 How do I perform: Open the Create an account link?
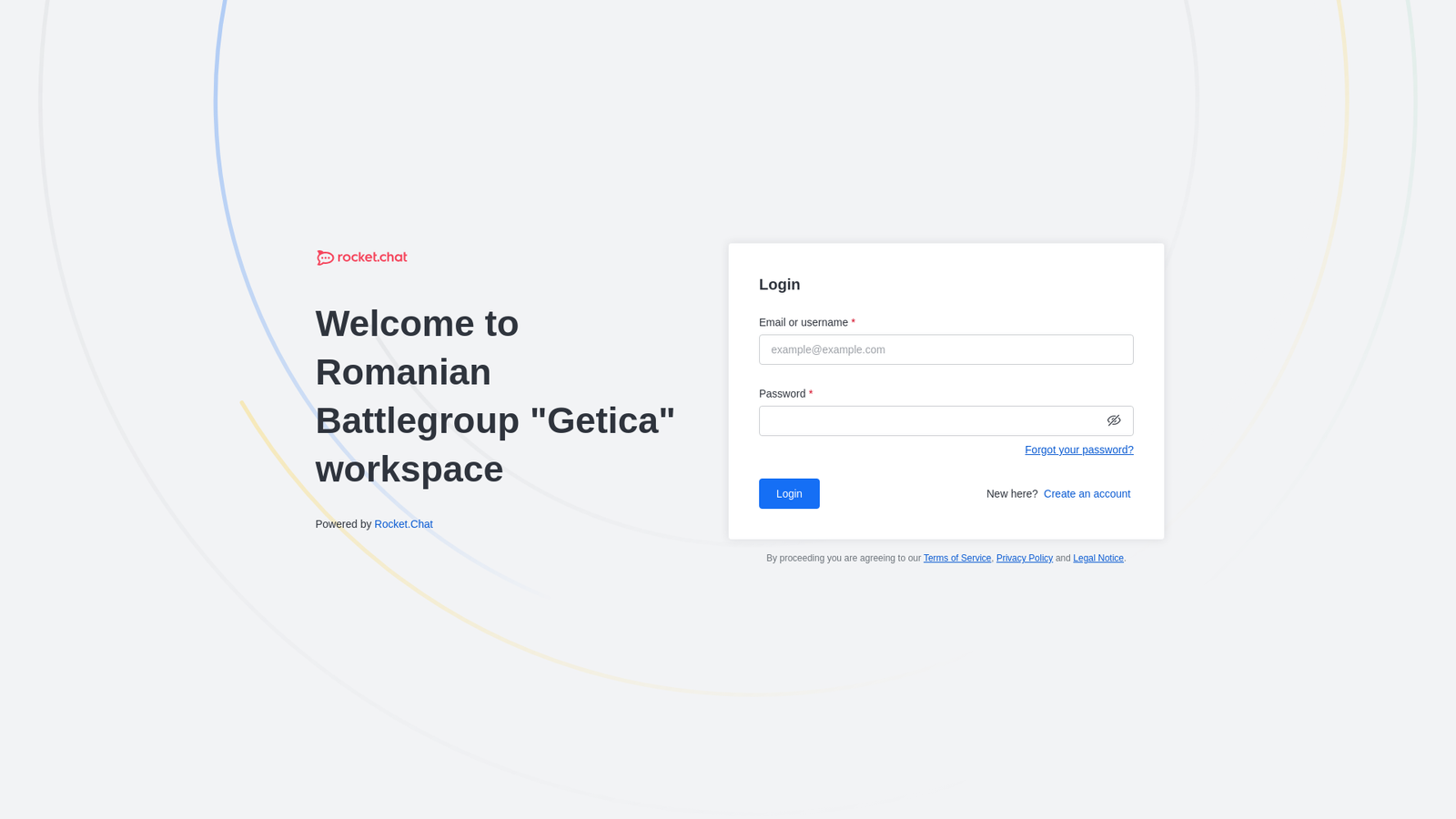pyautogui.click(x=1087, y=493)
